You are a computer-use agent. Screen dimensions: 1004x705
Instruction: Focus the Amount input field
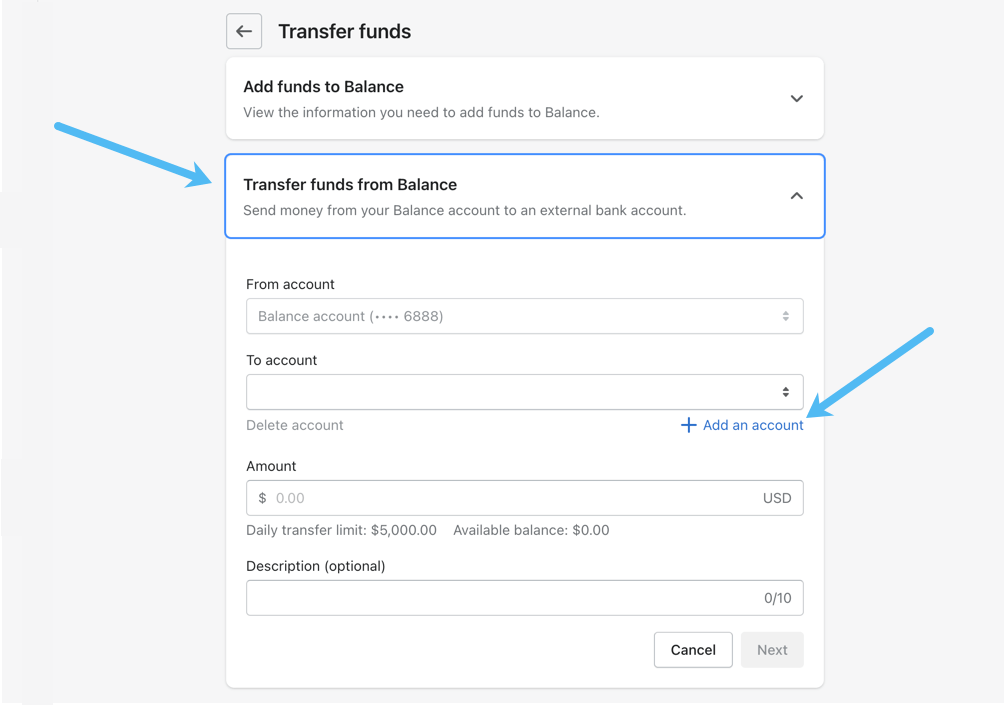click(510, 498)
